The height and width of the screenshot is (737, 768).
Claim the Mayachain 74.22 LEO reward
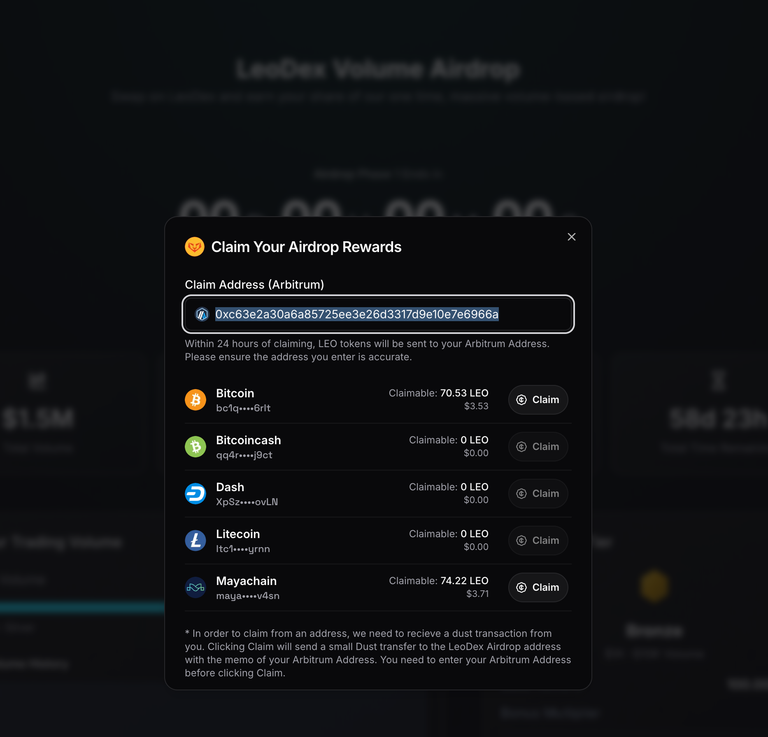click(x=538, y=588)
